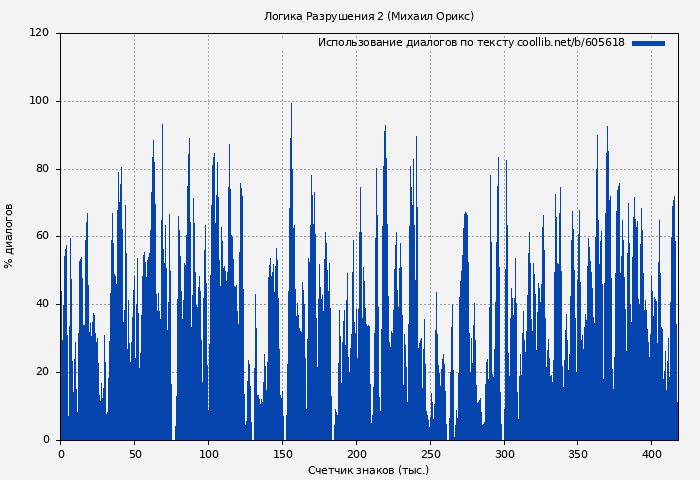Select the x-axis label 'Счетчик знаков (тыс.)'
Viewport: 700px width, 480px height.
[368, 470]
